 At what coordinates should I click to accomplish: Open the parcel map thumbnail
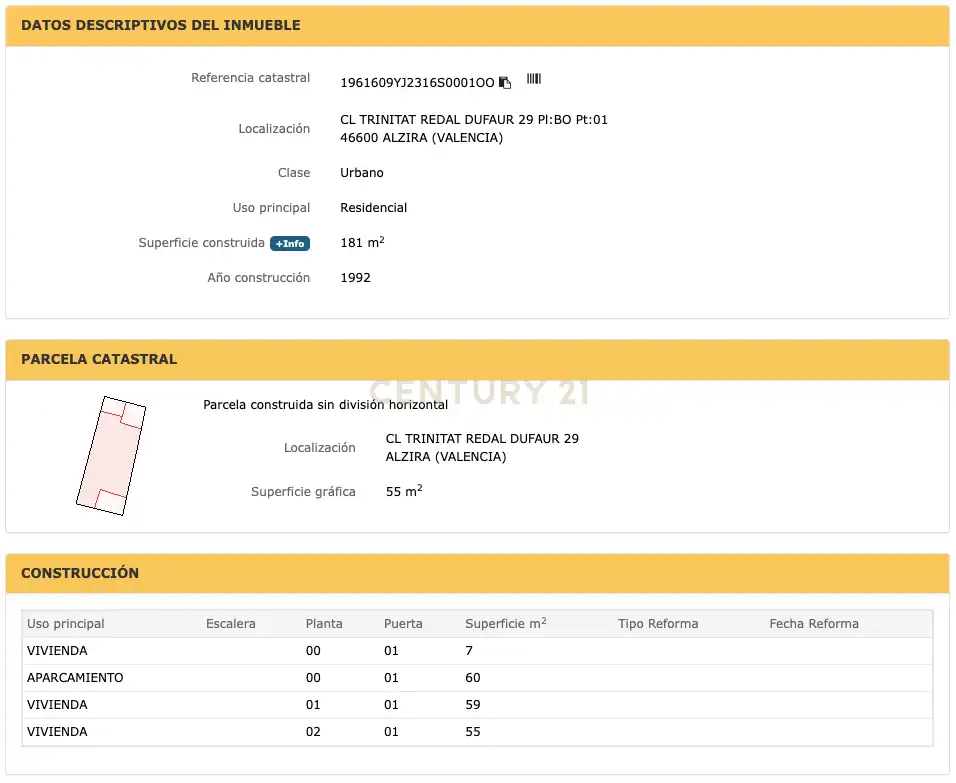[x=111, y=456]
